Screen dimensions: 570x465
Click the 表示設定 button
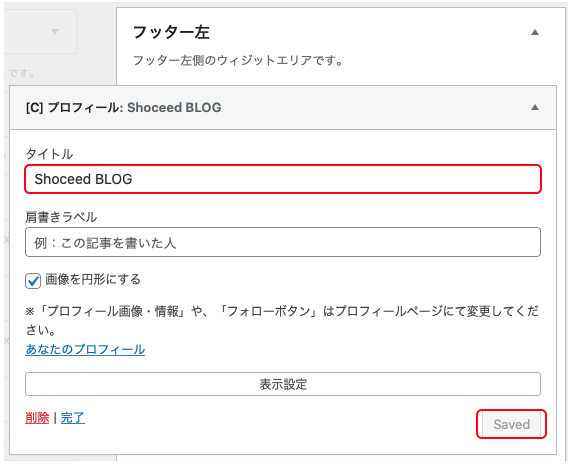(283, 384)
